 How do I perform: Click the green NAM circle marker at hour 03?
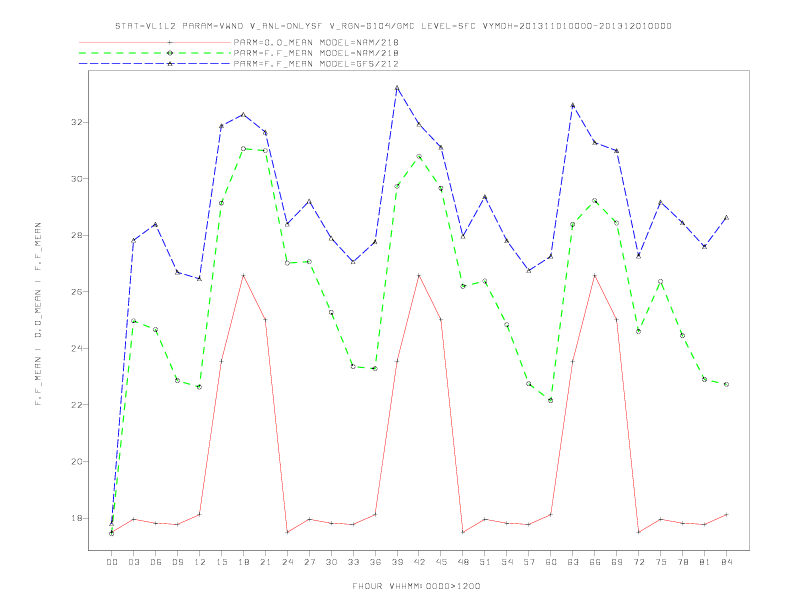133,321
